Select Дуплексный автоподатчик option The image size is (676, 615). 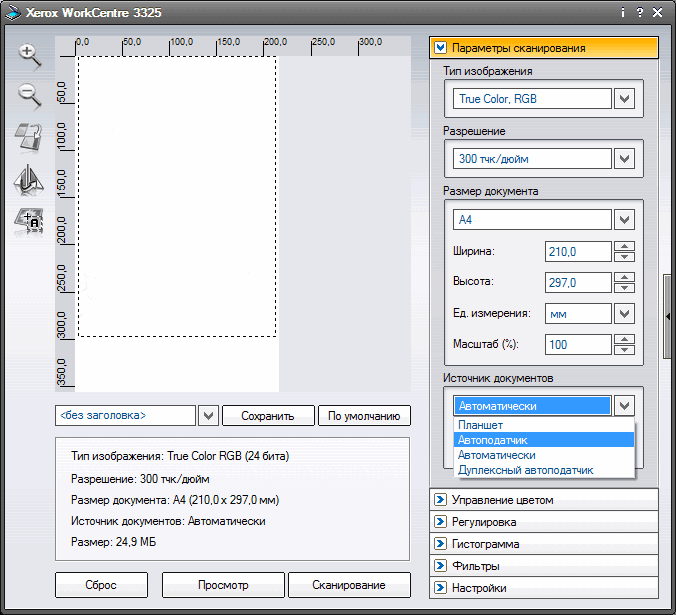544,470
